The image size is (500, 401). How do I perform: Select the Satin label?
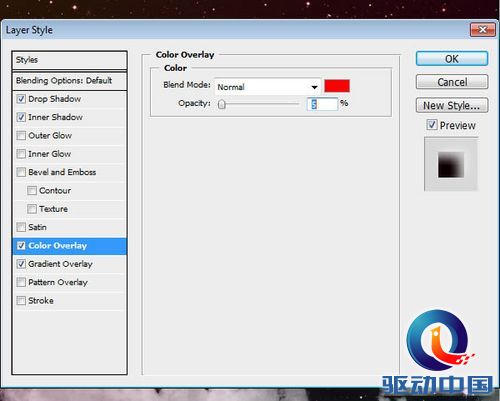coord(37,227)
